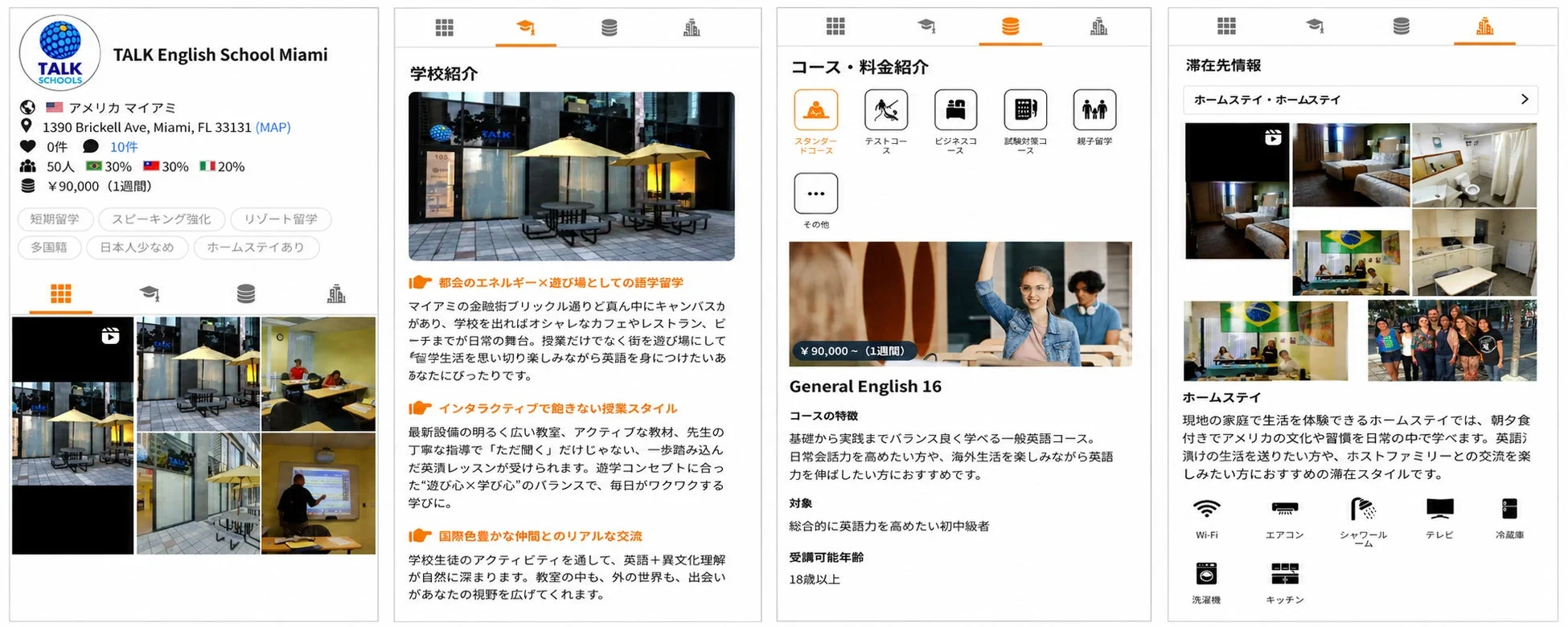Tap the active coins tab in コース・料金紹介 panel
Image resolution: width=1568 pixels, height=627 pixels.
[1011, 27]
